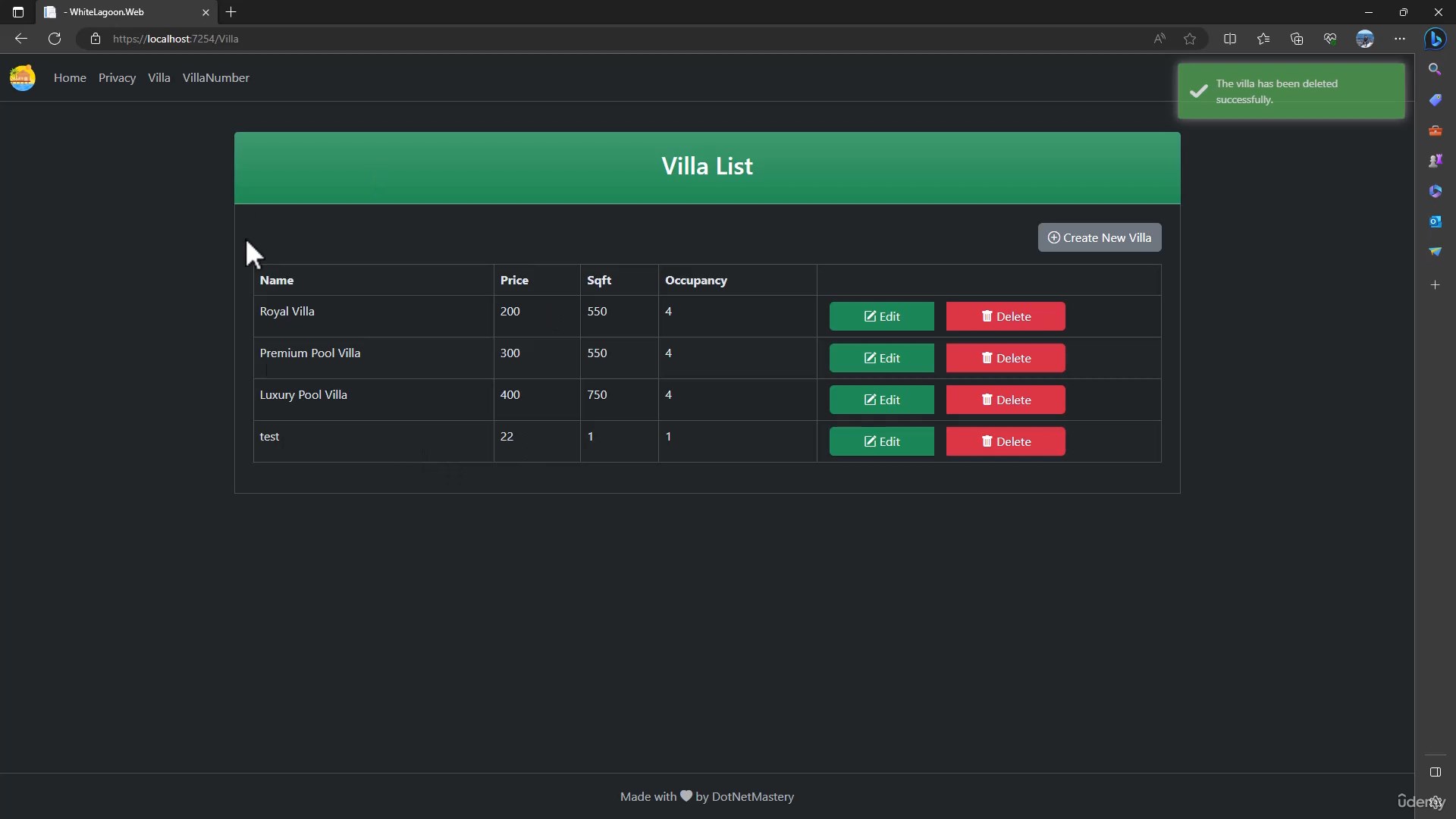Go to Privacy page
The width and height of the screenshot is (1456, 819).
tap(117, 78)
